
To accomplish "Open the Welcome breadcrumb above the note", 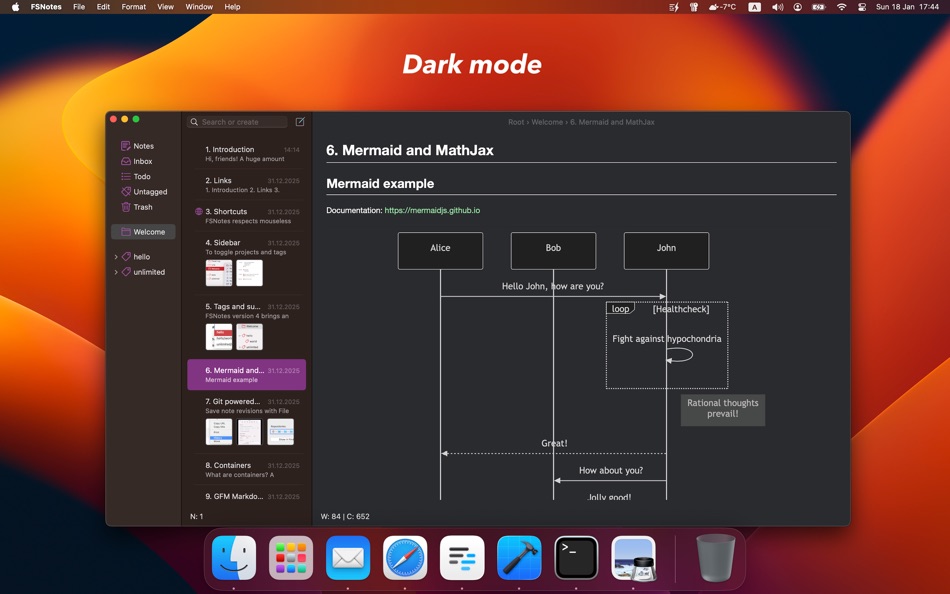I will [546, 121].
